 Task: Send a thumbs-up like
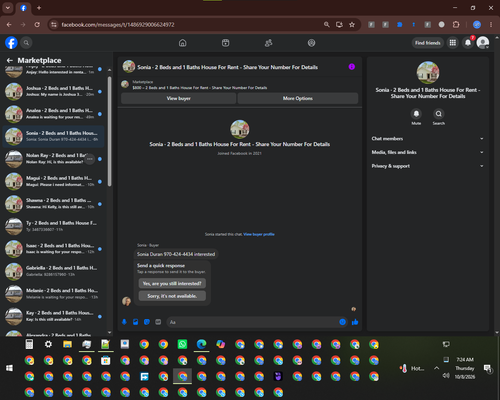(x=355, y=322)
